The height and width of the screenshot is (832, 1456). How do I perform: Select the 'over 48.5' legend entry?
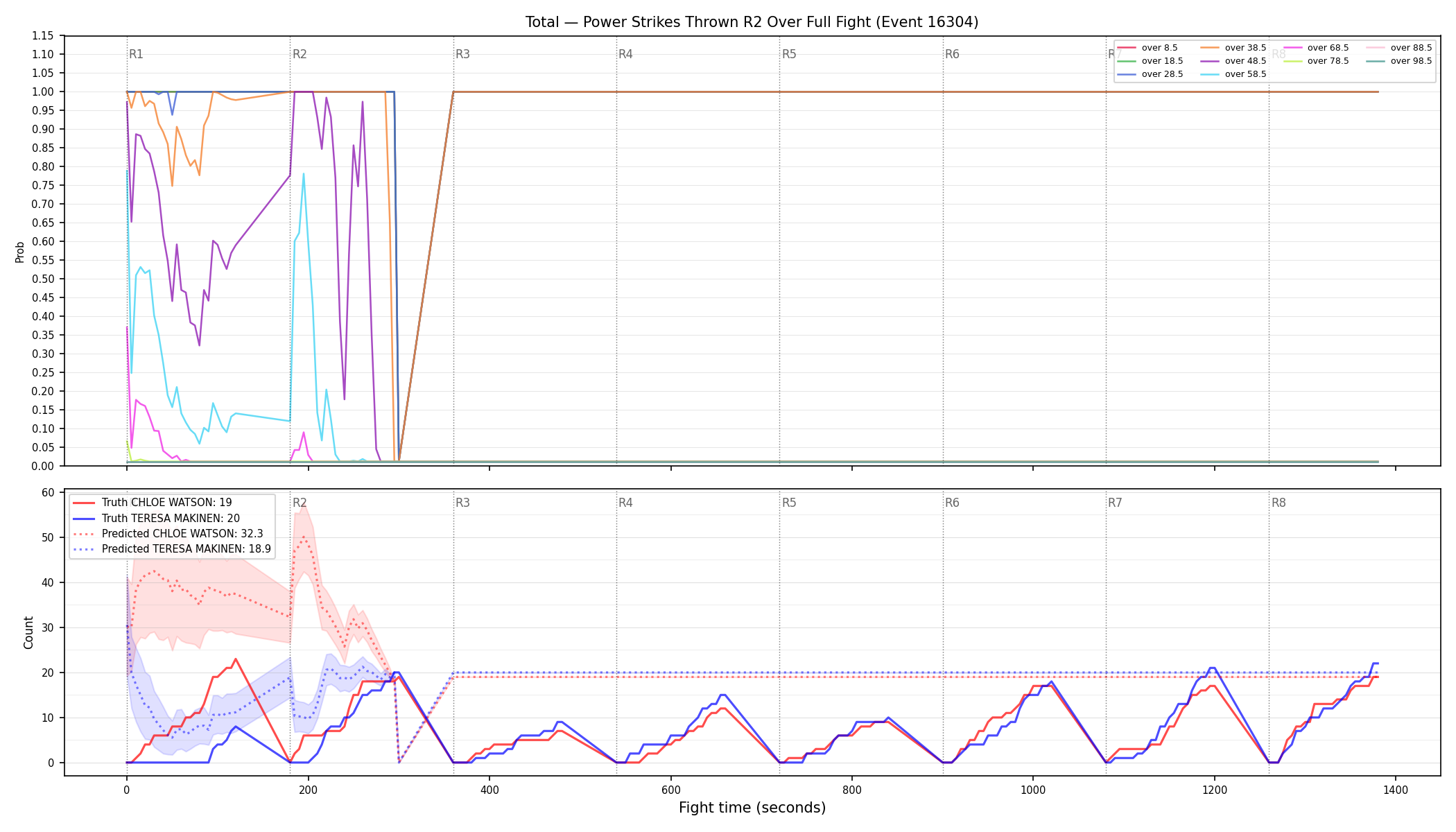(x=1233, y=61)
